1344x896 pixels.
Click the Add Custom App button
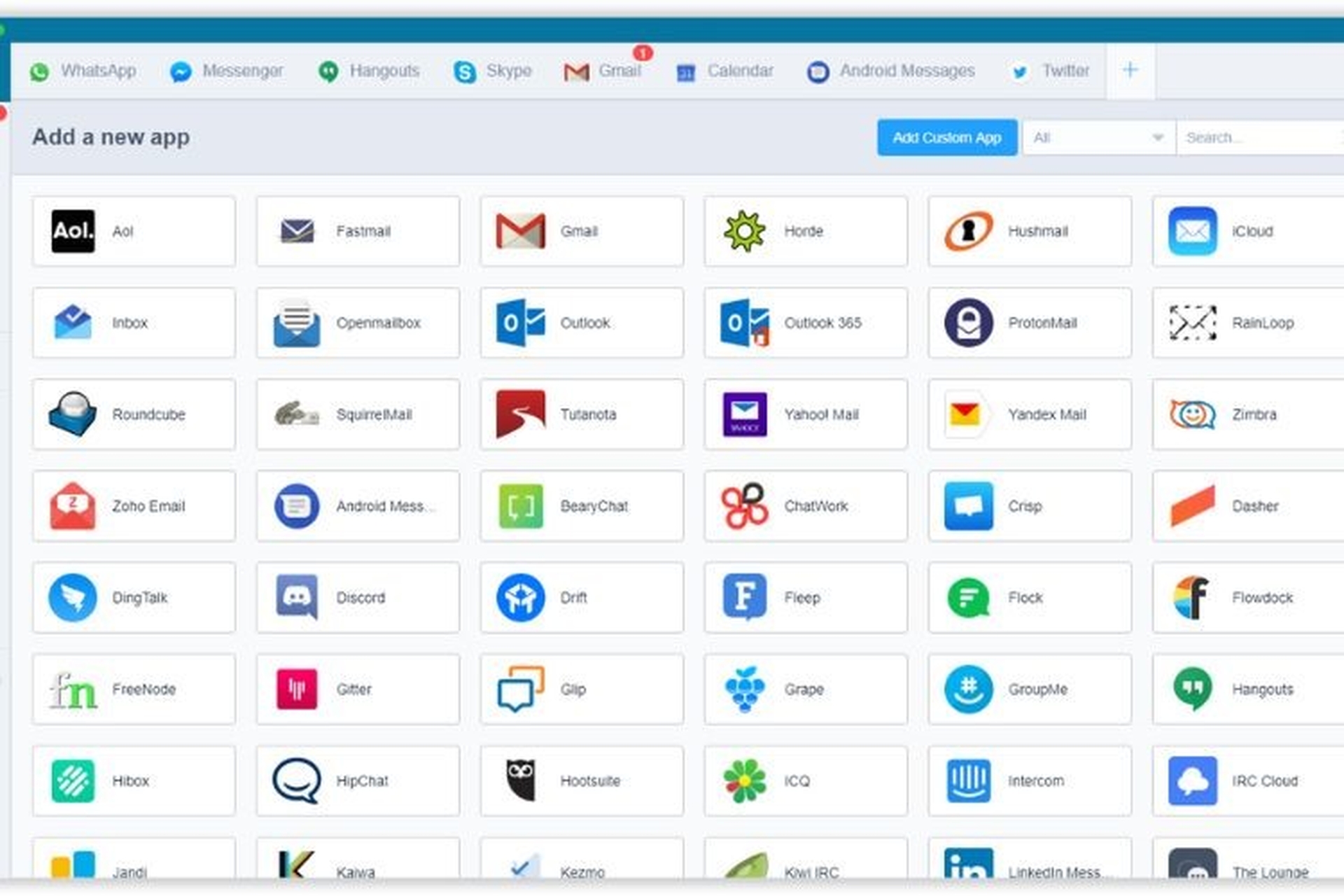pyautogui.click(x=946, y=137)
